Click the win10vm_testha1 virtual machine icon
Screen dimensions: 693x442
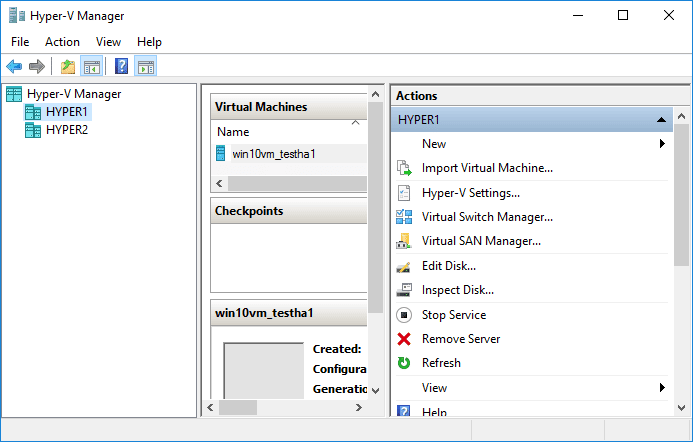click(221, 153)
